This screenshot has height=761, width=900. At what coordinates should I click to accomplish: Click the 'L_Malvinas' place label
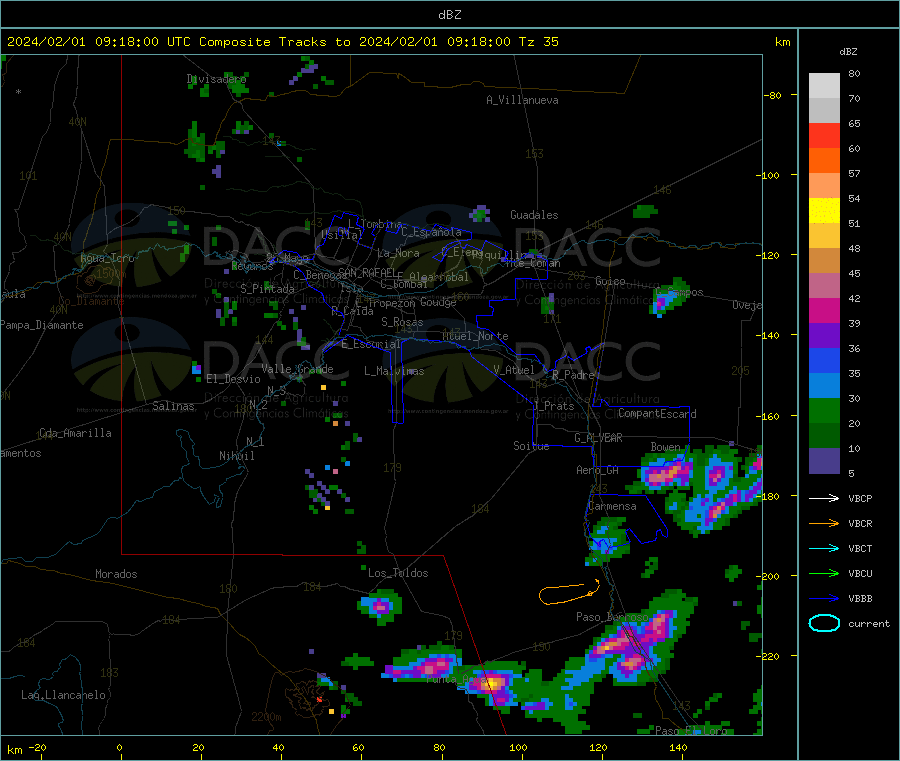pos(394,371)
